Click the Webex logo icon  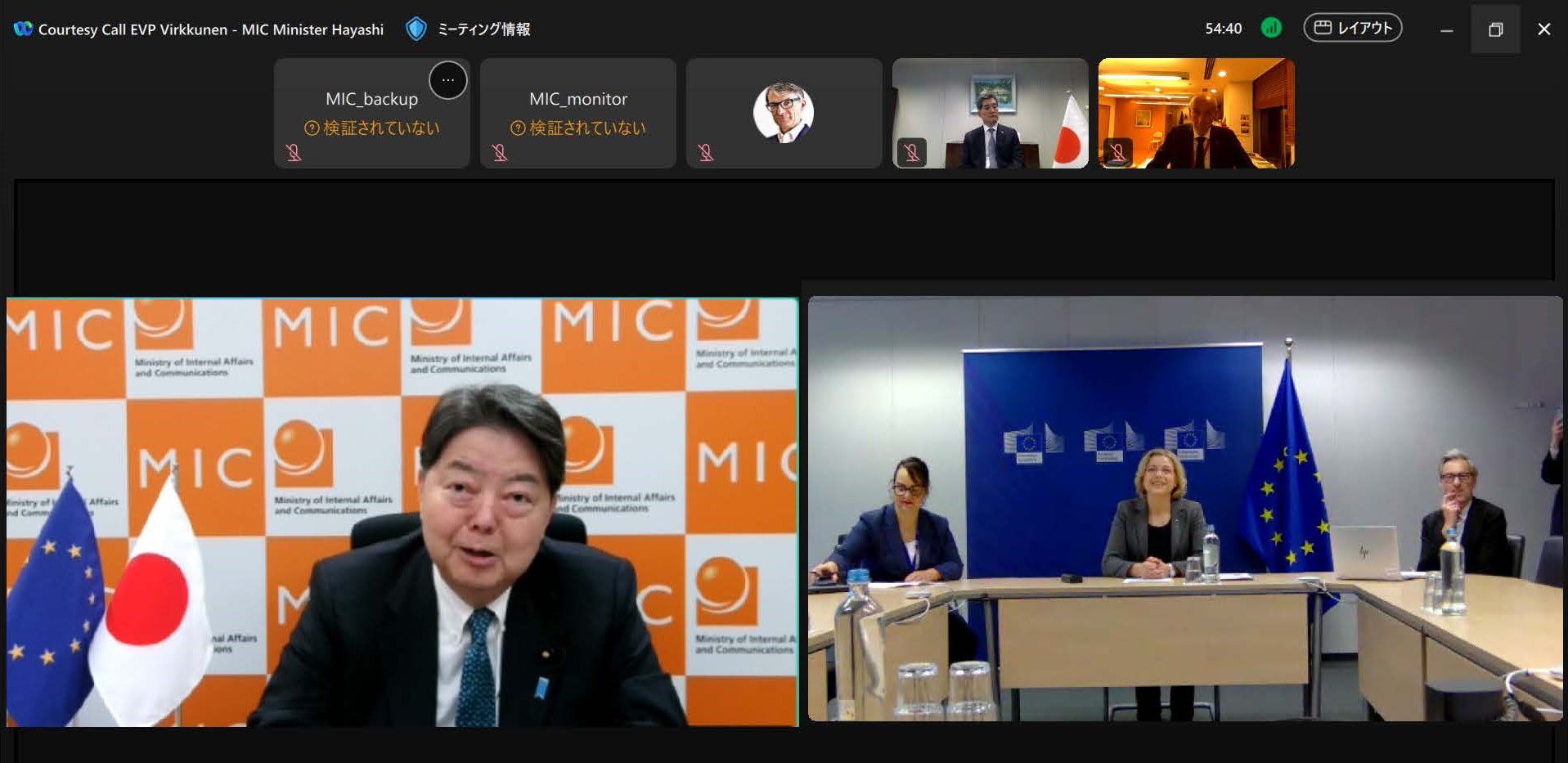[x=23, y=29]
